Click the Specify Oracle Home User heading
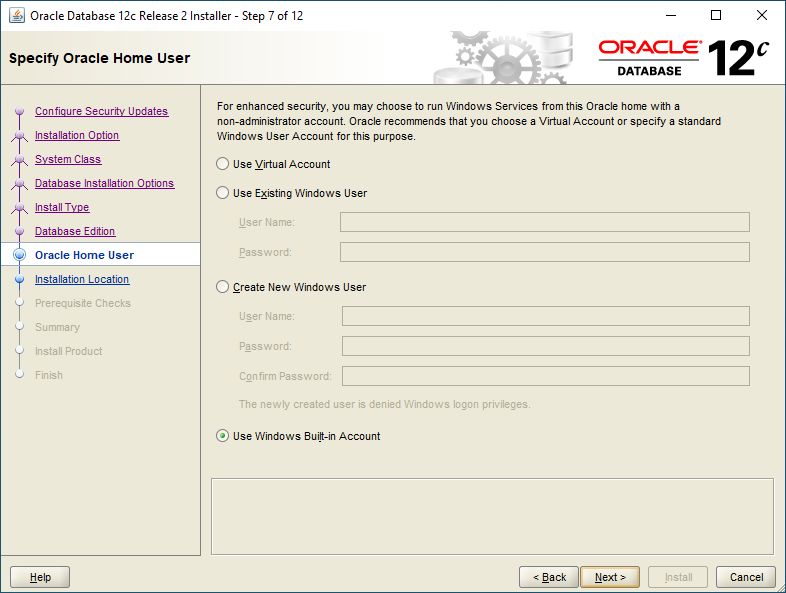 (x=99, y=58)
